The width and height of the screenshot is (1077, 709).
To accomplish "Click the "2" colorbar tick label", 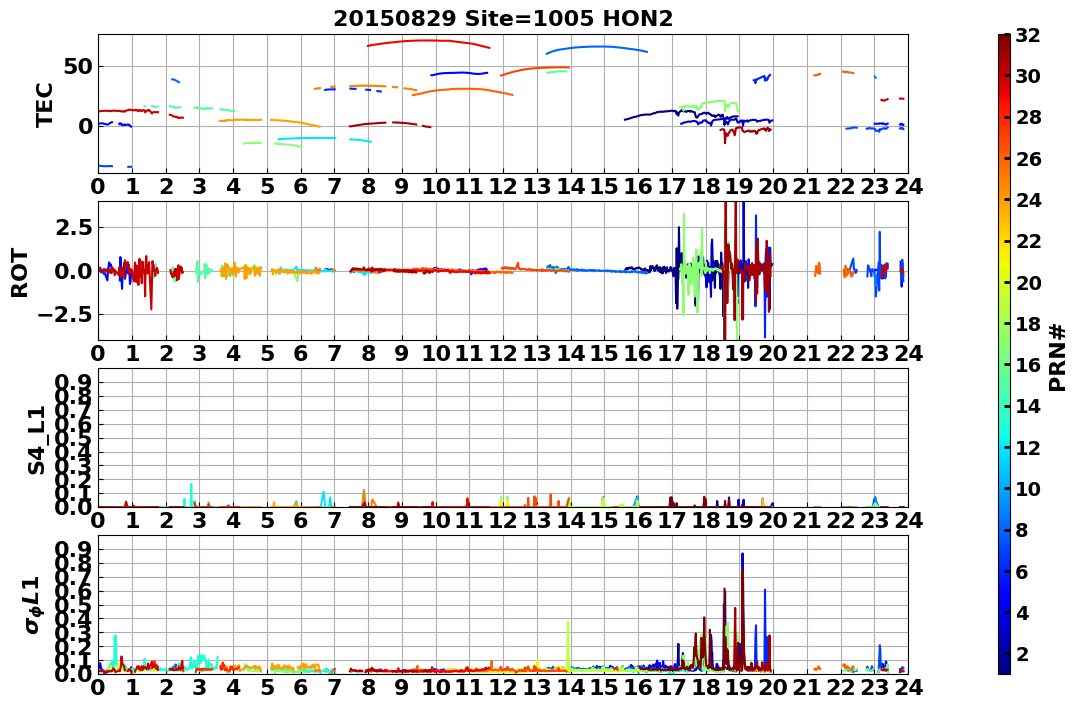I will tap(1021, 653).
